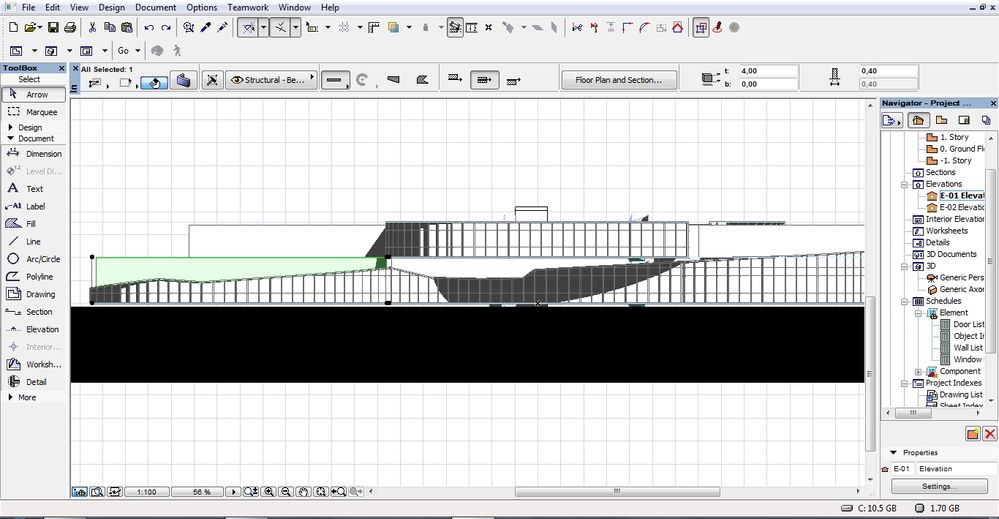Click the Settings button in Navigator
Viewport: 999px width, 519px height.
[939, 487]
